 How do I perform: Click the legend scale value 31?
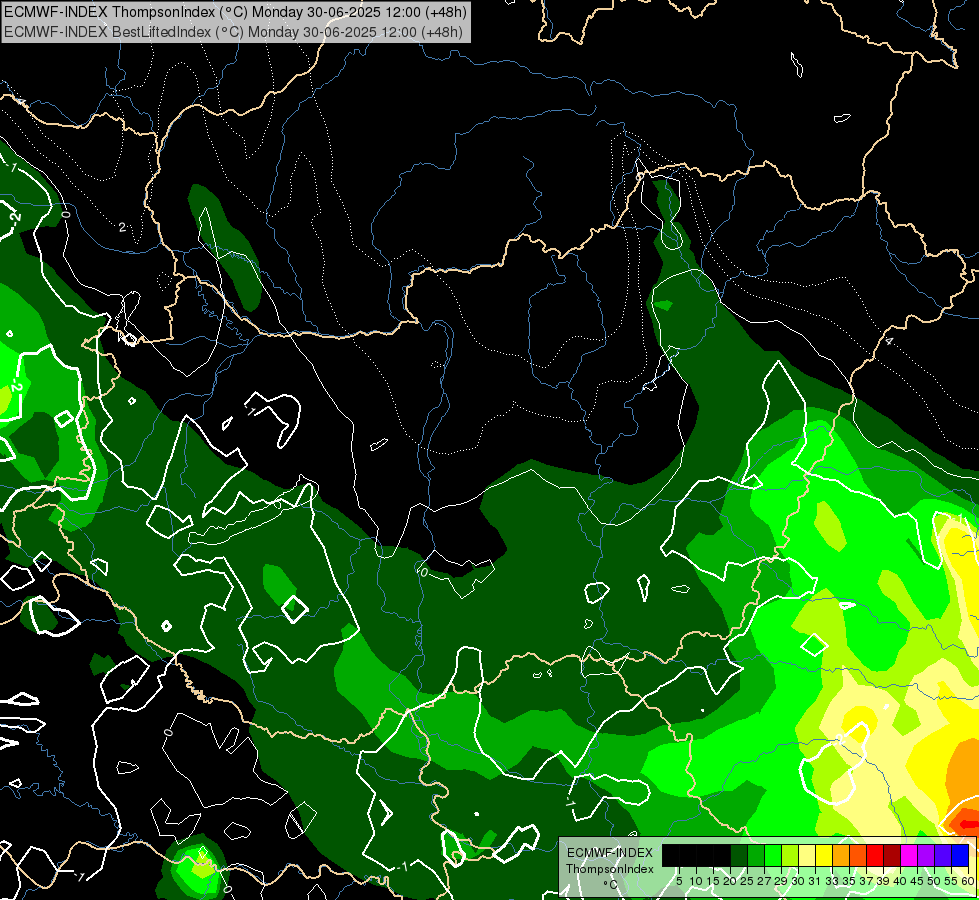(x=815, y=881)
